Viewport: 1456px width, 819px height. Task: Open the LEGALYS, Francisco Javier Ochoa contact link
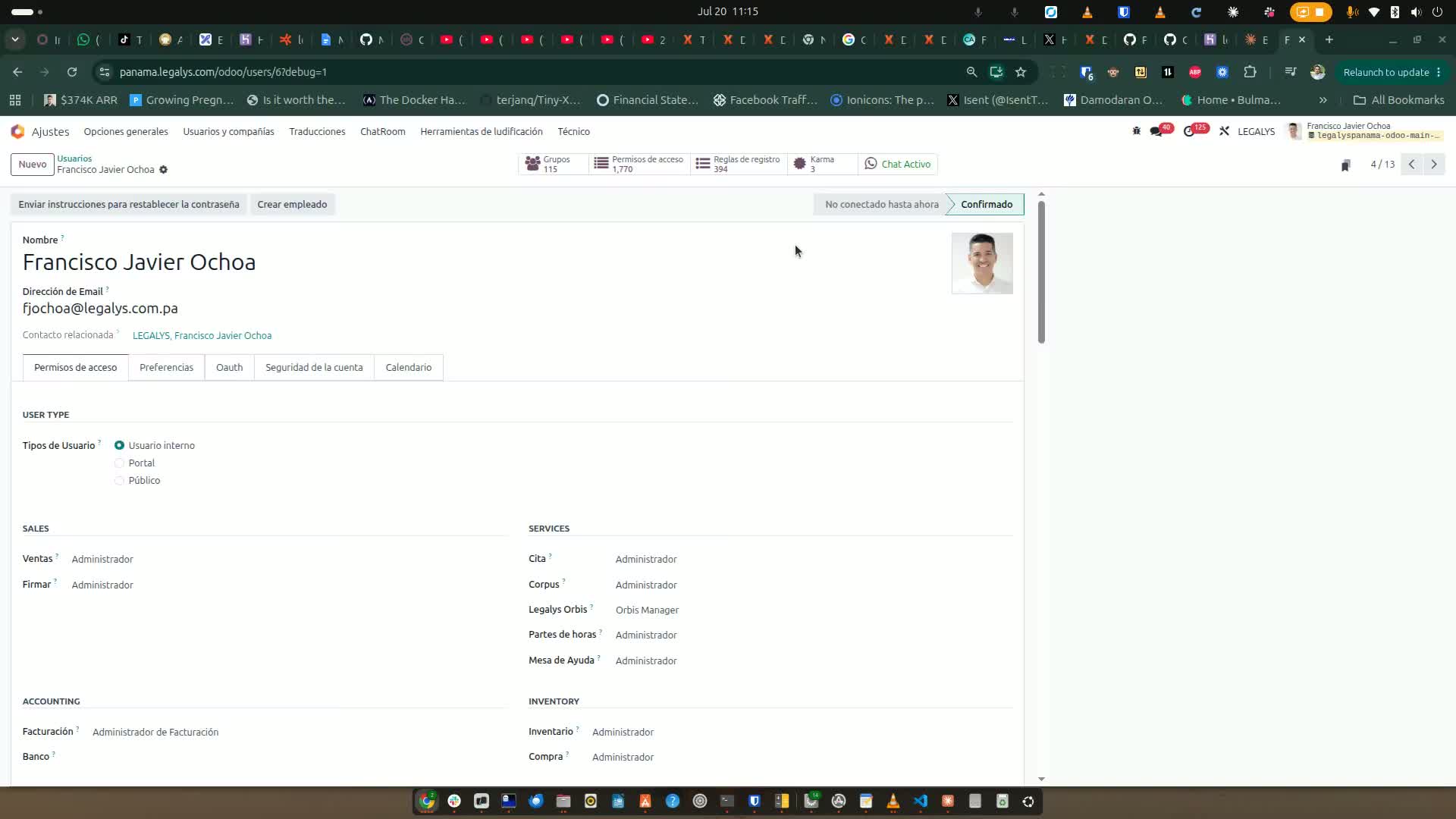202,335
